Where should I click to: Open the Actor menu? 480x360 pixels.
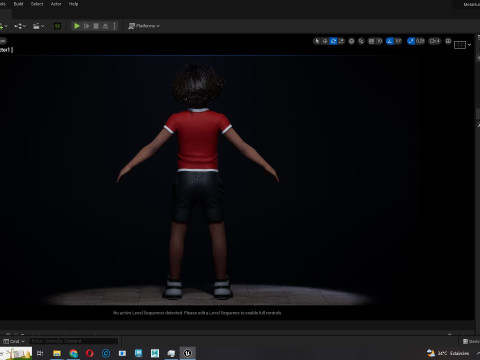pyautogui.click(x=56, y=4)
